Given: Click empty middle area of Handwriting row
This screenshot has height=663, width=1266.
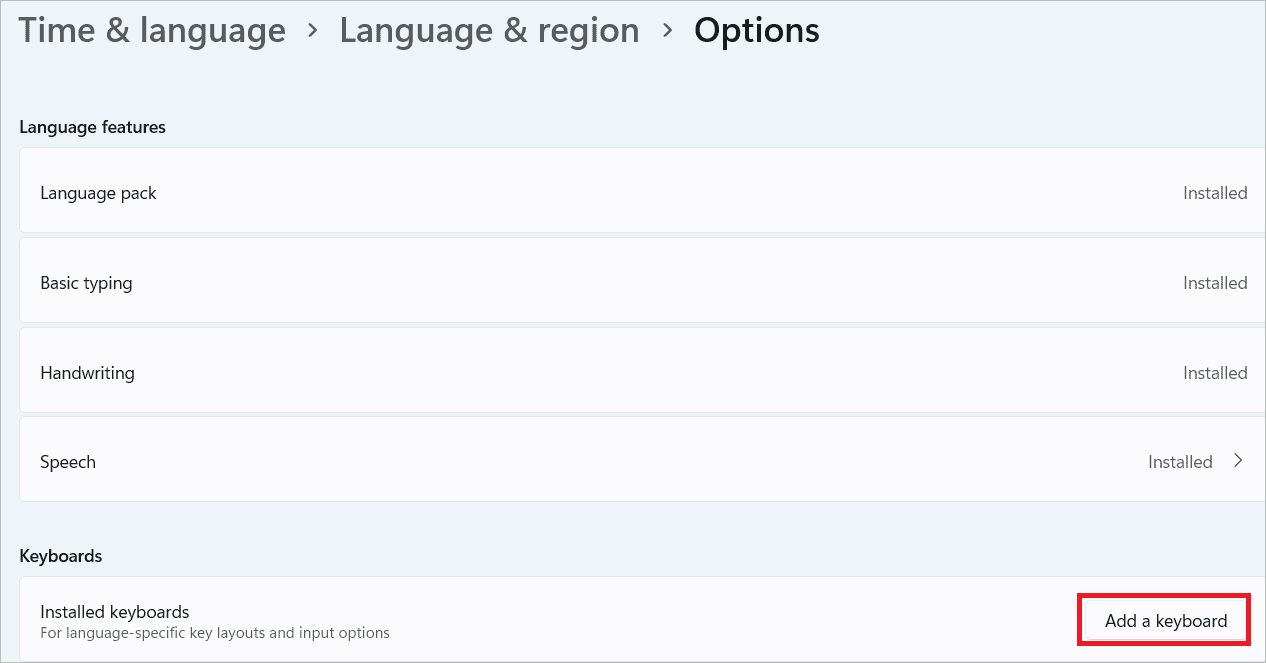Looking at the screenshot, I should point(640,373).
